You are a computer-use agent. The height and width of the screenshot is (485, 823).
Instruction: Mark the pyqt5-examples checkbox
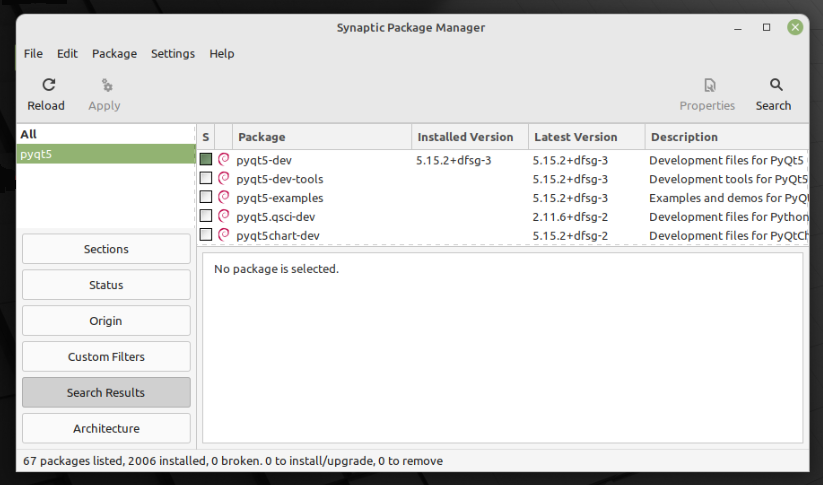[206, 197]
